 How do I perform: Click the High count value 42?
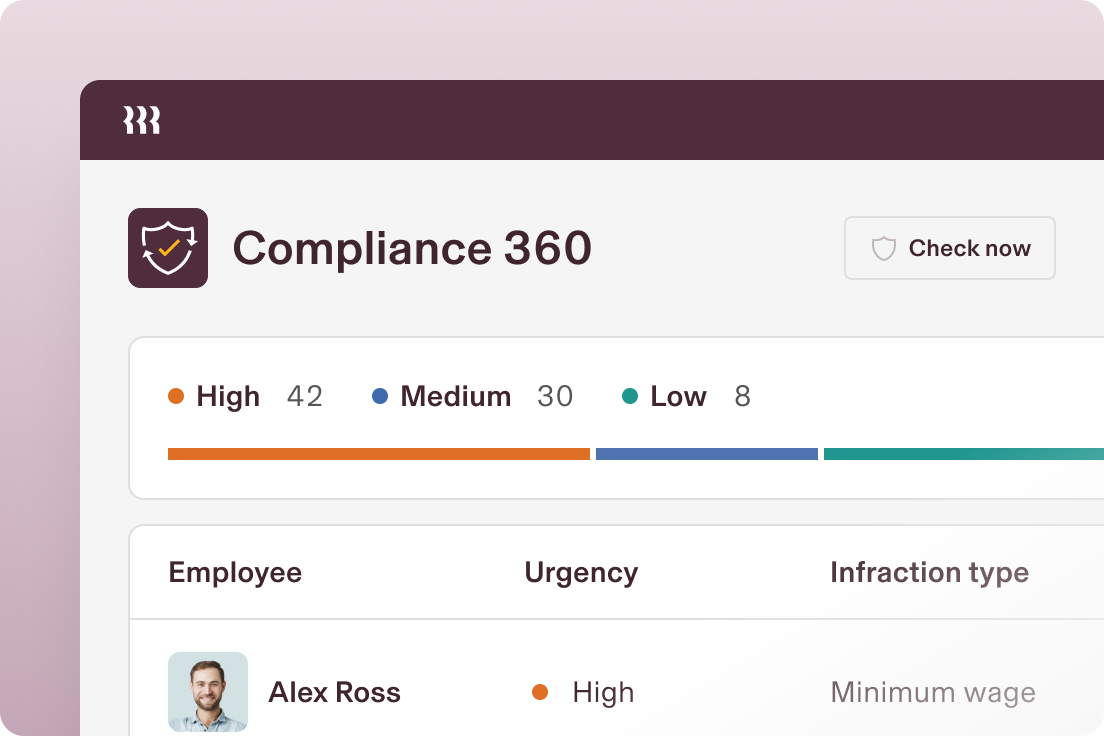[305, 397]
